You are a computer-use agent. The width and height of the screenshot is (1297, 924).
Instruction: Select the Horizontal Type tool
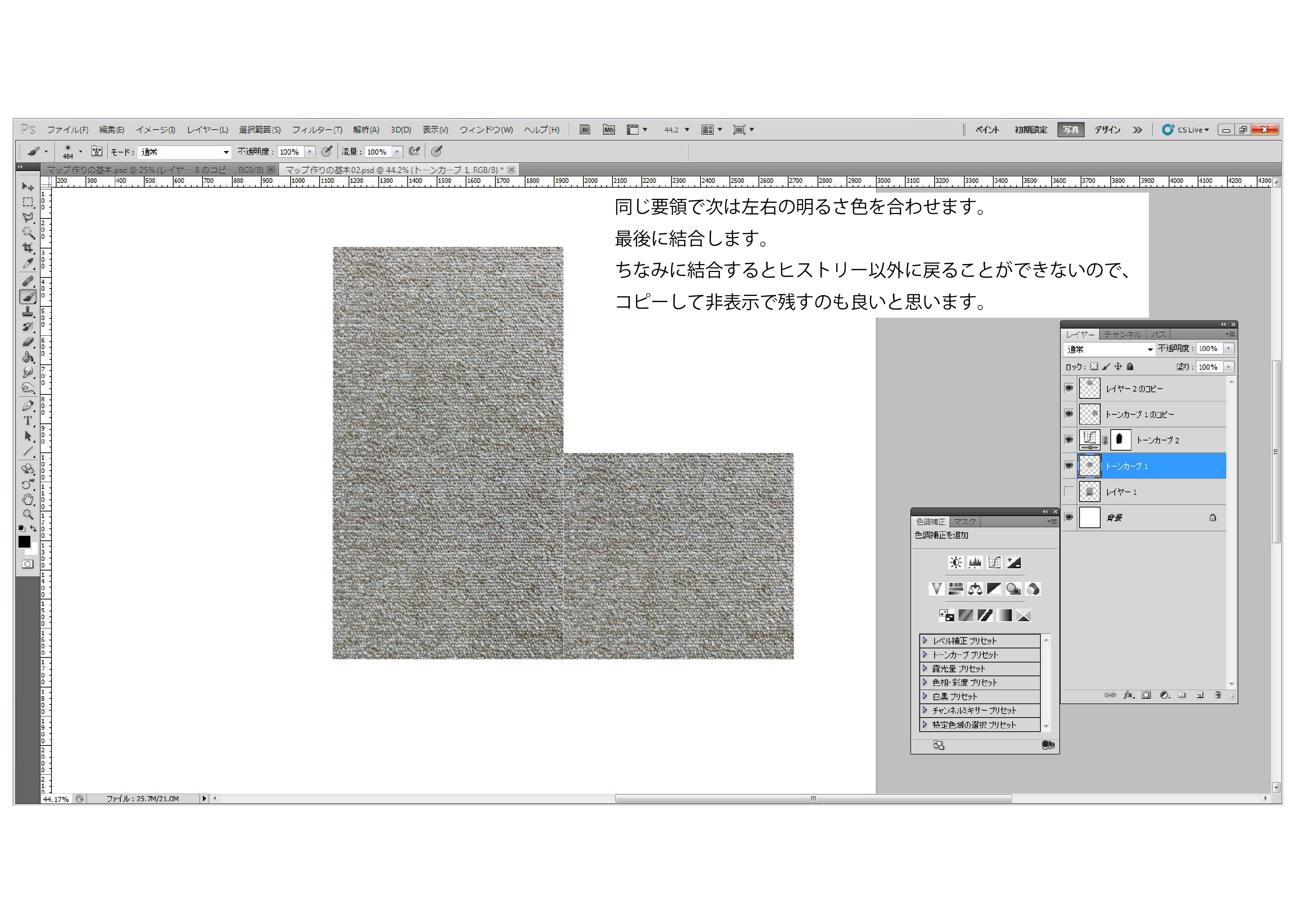(27, 421)
